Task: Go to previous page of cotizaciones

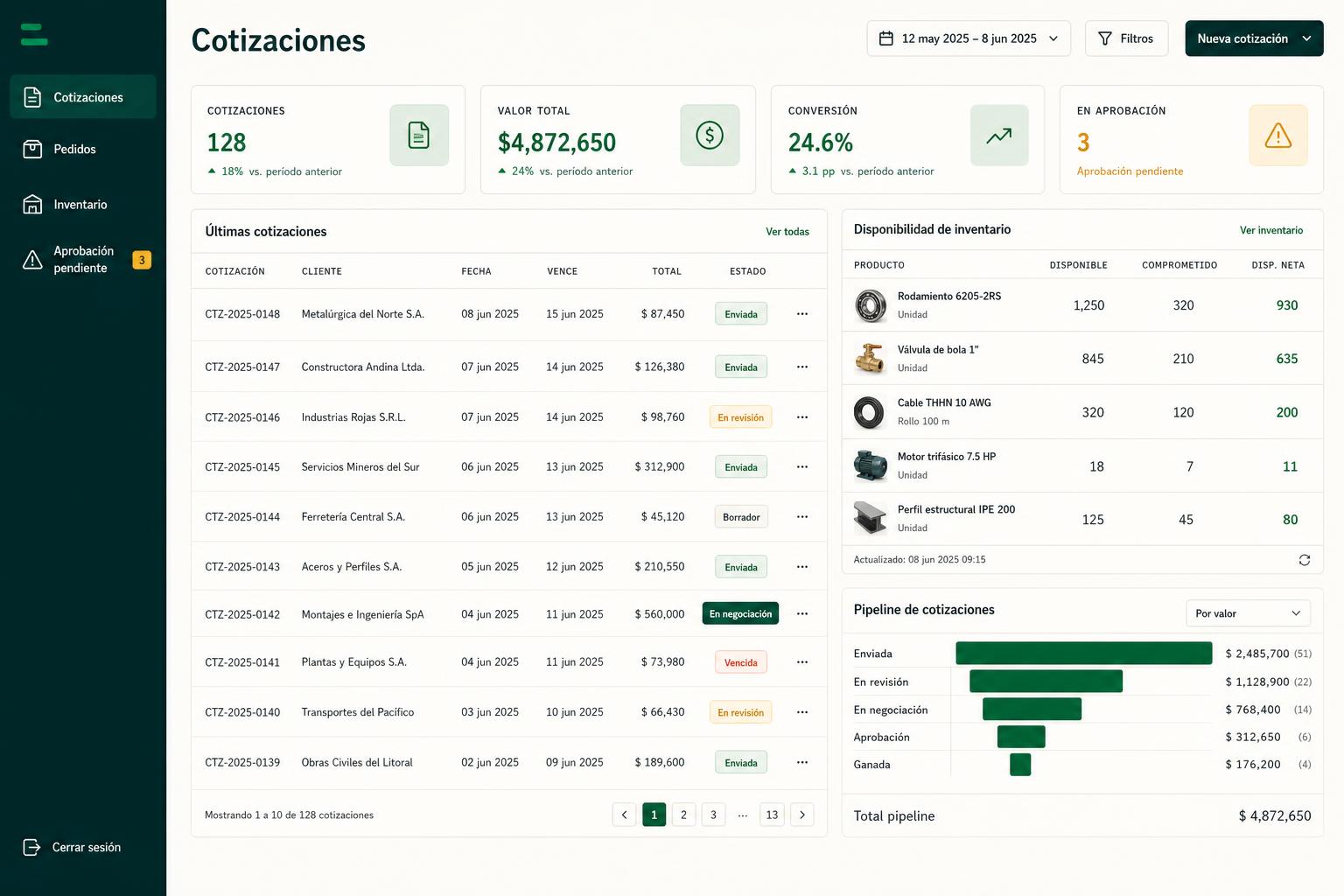Action: 624,815
